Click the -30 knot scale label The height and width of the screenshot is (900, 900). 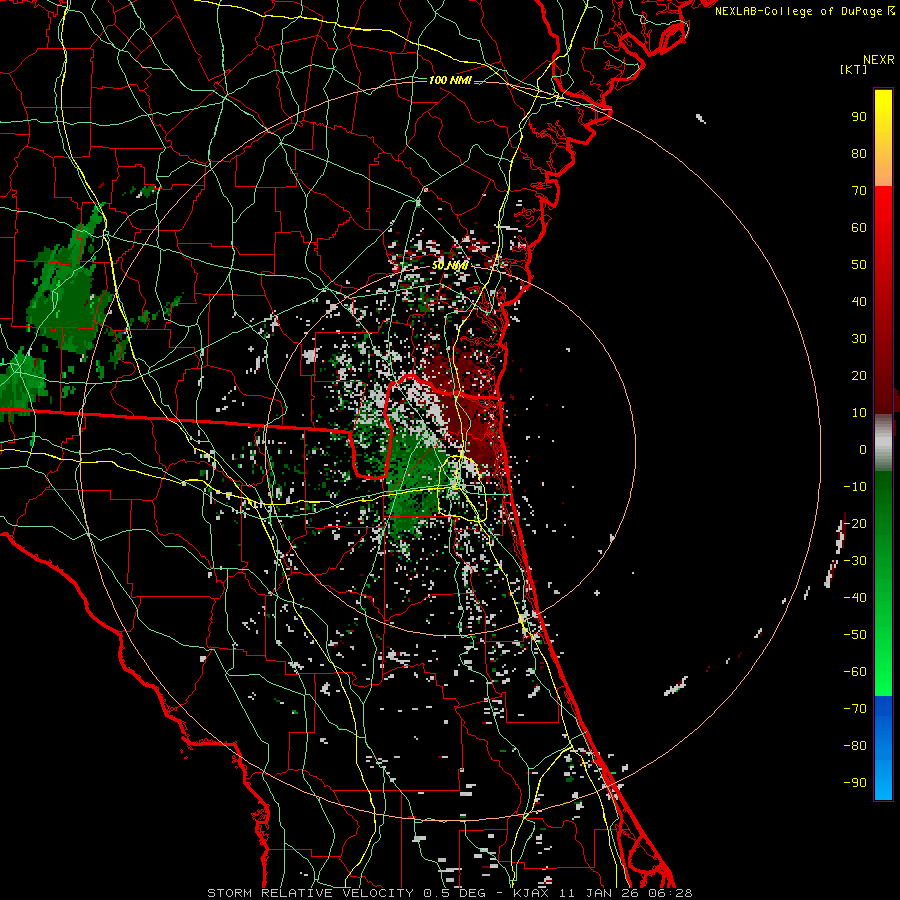click(x=855, y=561)
